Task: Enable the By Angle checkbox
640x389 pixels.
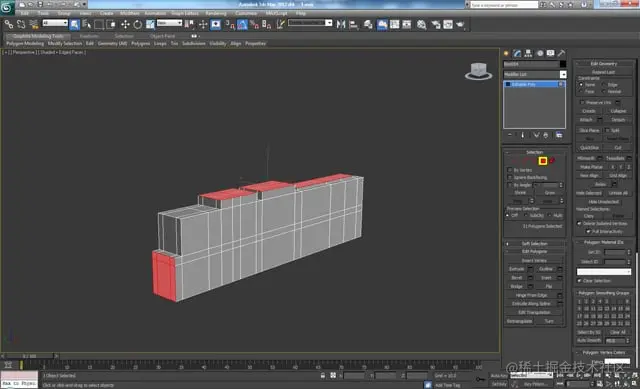Action: (509, 185)
